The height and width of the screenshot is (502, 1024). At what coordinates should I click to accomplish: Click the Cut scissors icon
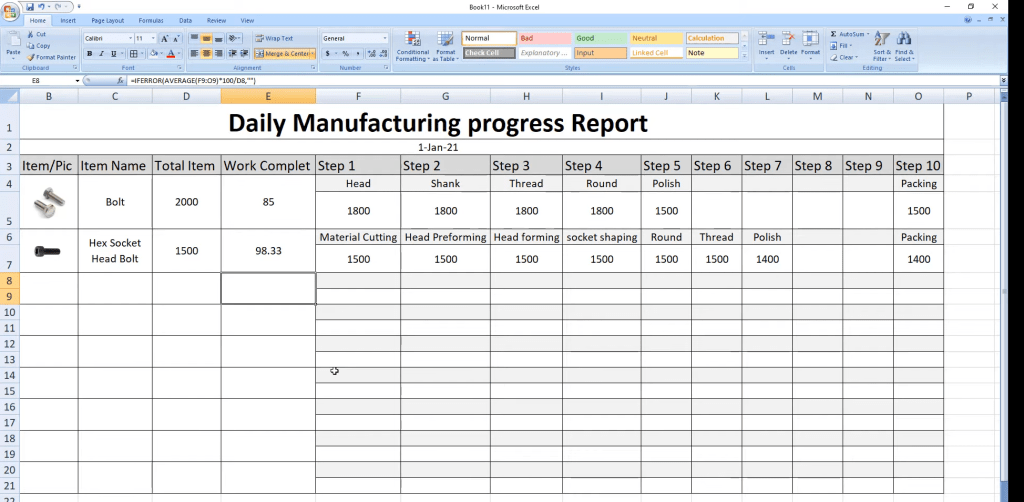31,34
